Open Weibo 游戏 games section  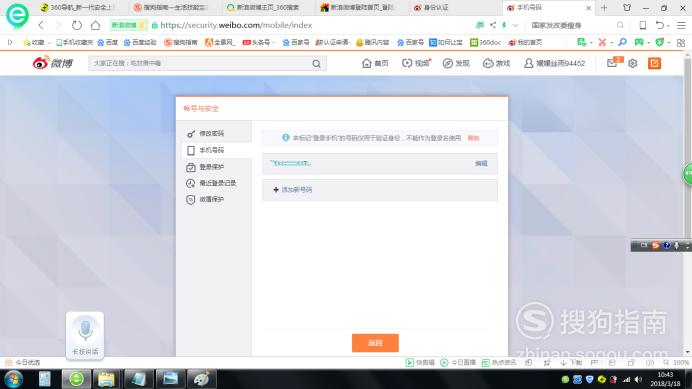496,64
